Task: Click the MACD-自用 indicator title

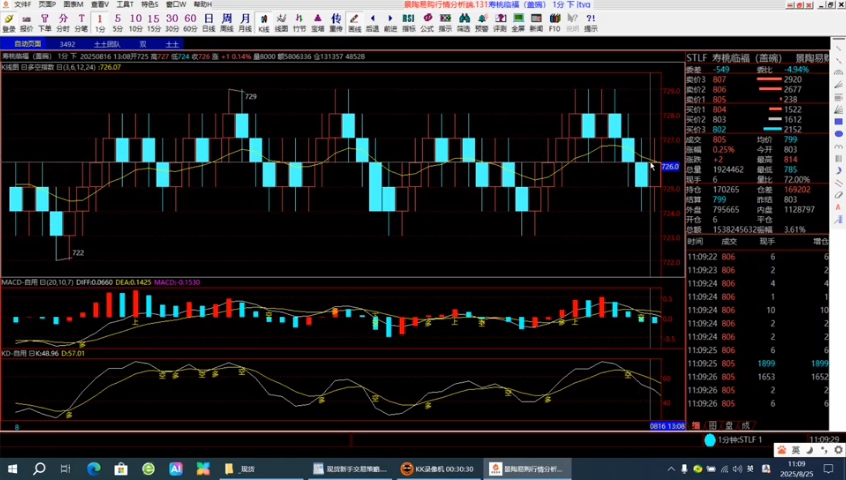Action: coord(19,282)
